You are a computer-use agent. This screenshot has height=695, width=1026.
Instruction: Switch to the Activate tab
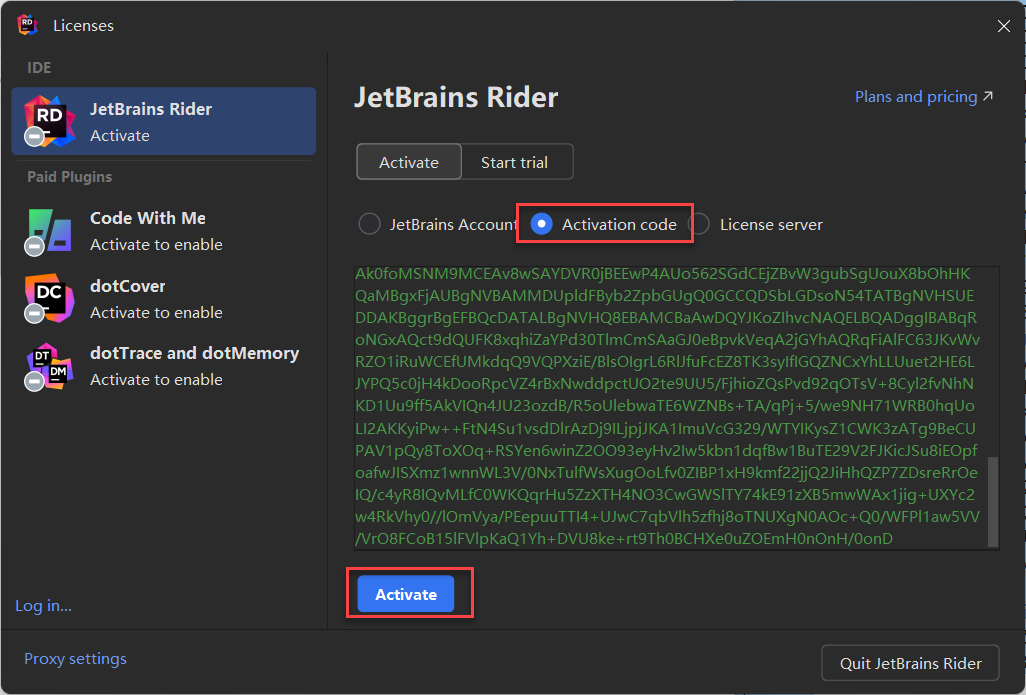(x=409, y=162)
